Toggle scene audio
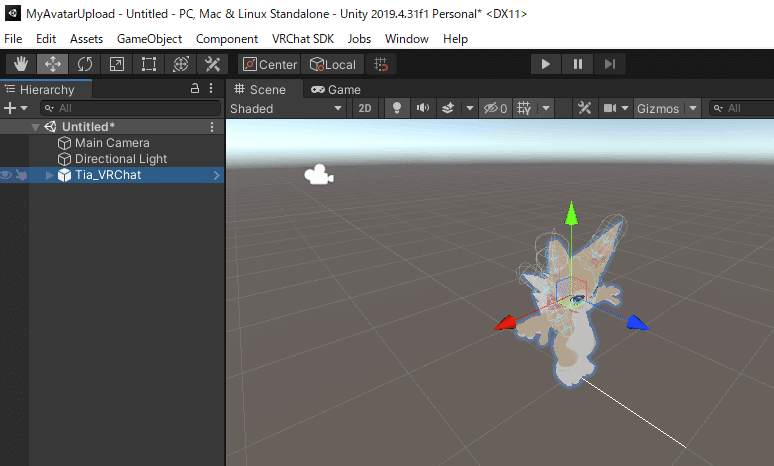 [423, 109]
